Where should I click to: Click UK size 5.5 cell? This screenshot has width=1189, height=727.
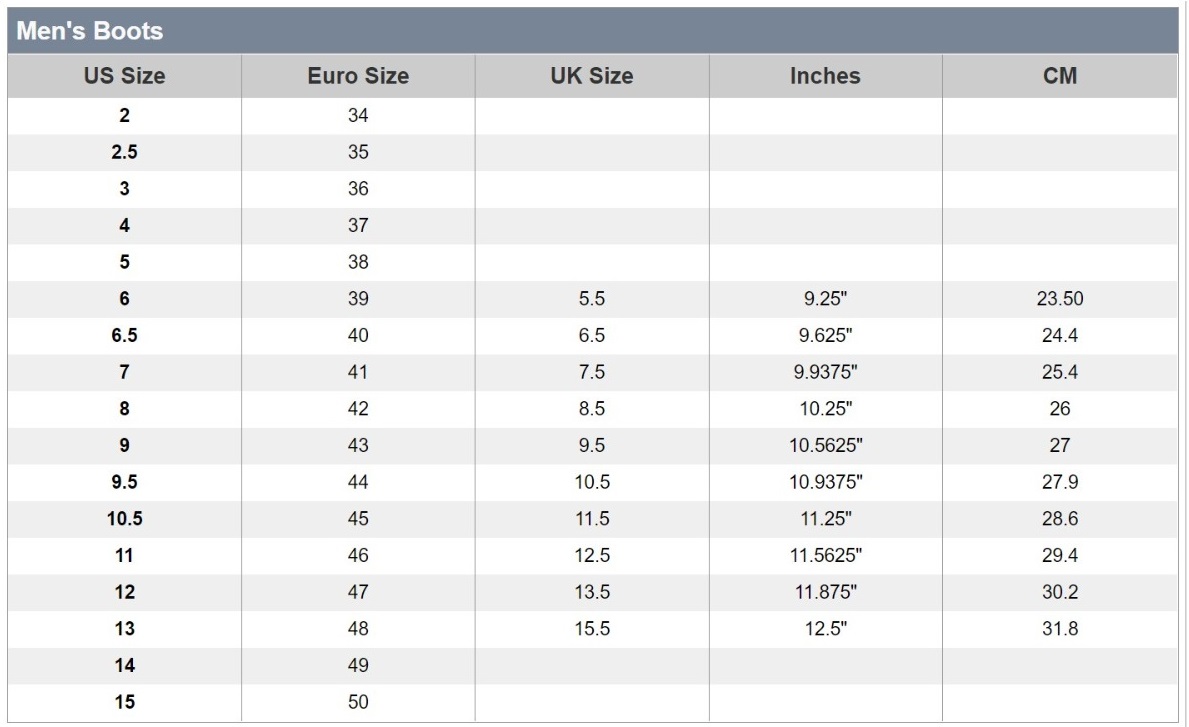coord(592,299)
